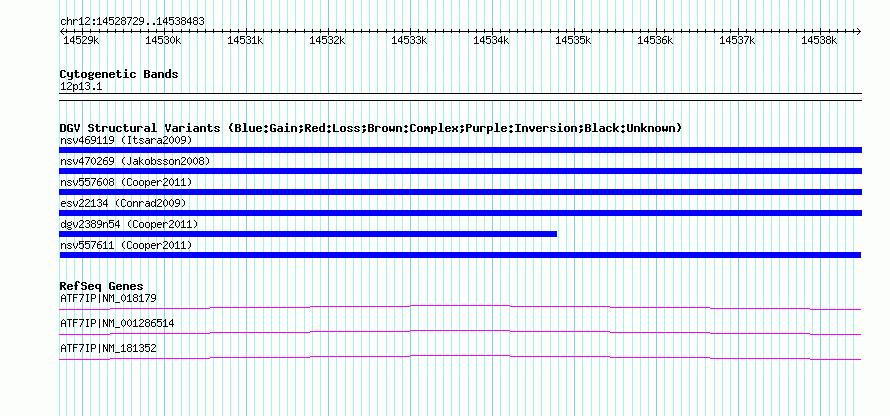Image resolution: width=890 pixels, height=416 pixels.
Task: Click the nsv470269 (Jakobsson2008) label
Action: click(x=135, y=161)
